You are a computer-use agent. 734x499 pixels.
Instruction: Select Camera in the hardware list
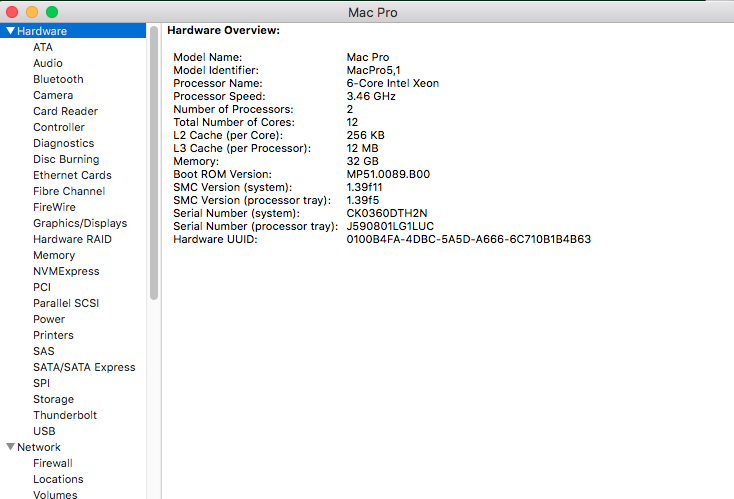(53, 95)
